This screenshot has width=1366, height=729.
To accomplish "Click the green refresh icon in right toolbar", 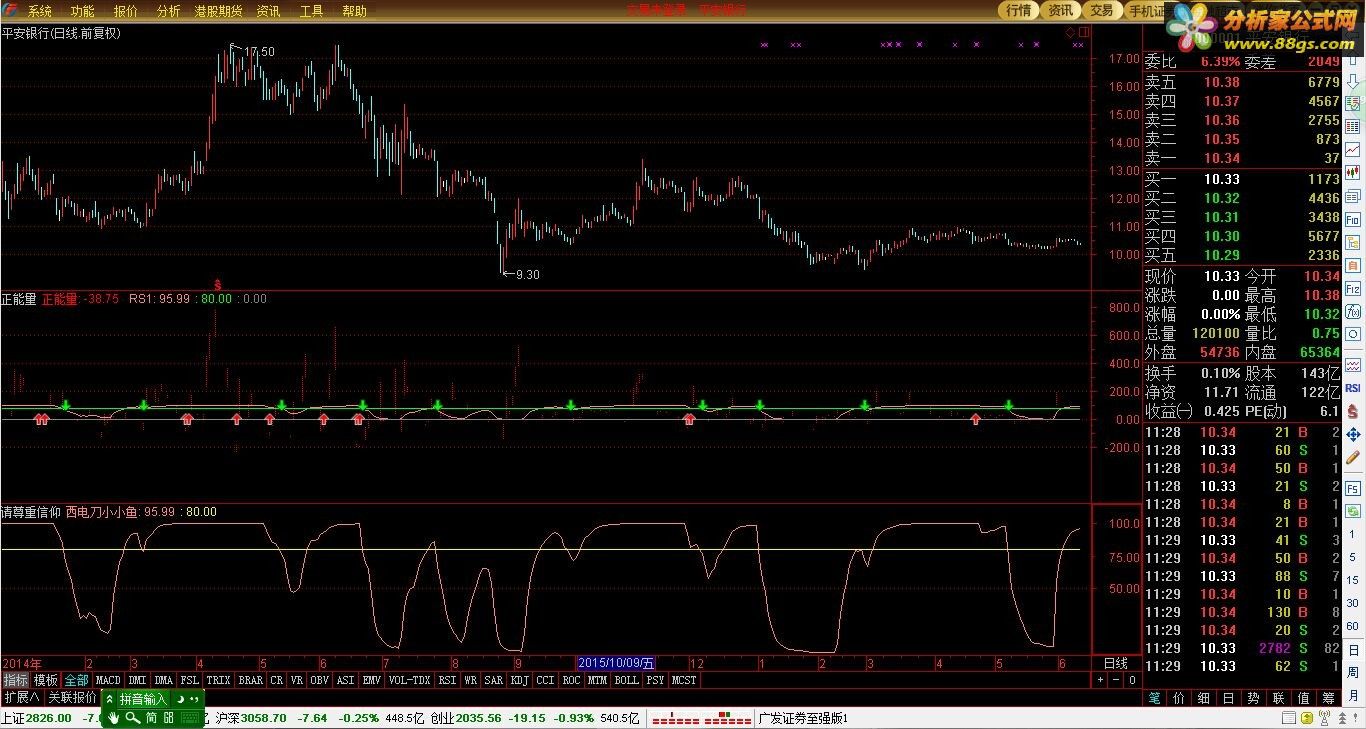I will pyautogui.click(x=1352, y=512).
